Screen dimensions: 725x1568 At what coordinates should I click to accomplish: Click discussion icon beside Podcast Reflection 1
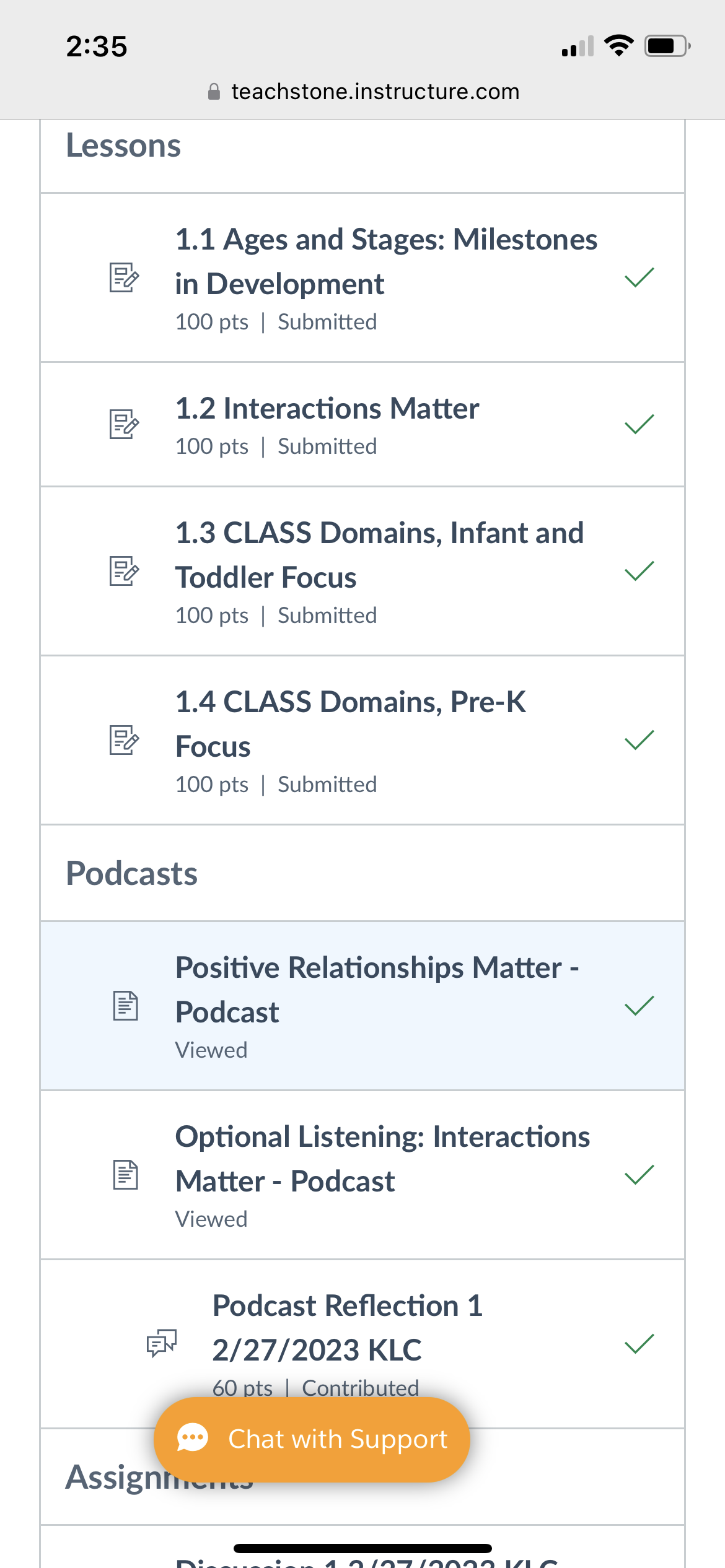[161, 1343]
